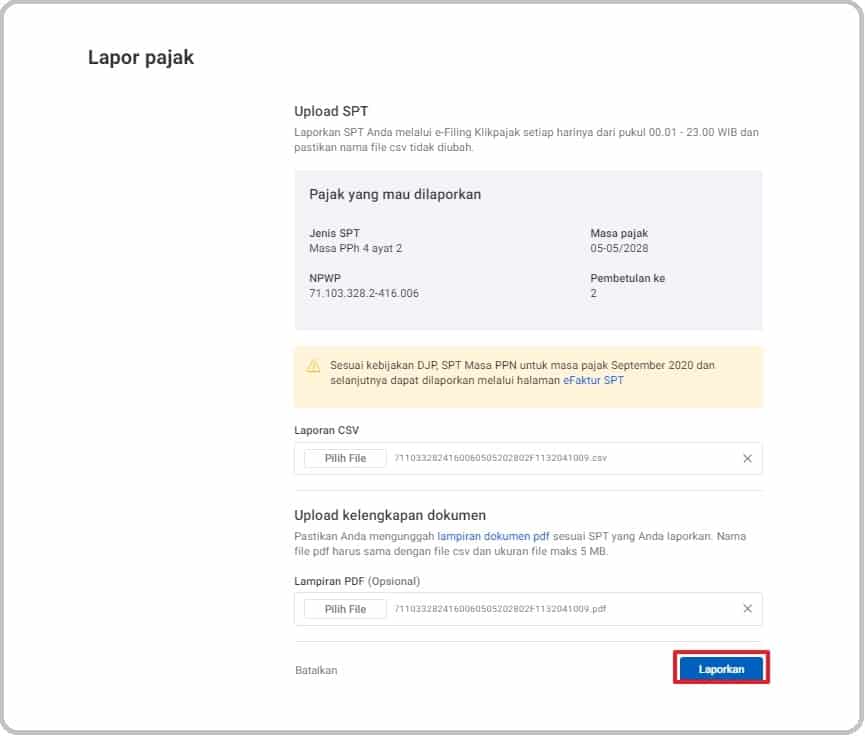Screen dimensions: 865x736
Task: Submit the report with Laporkan button
Action: point(721,669)
